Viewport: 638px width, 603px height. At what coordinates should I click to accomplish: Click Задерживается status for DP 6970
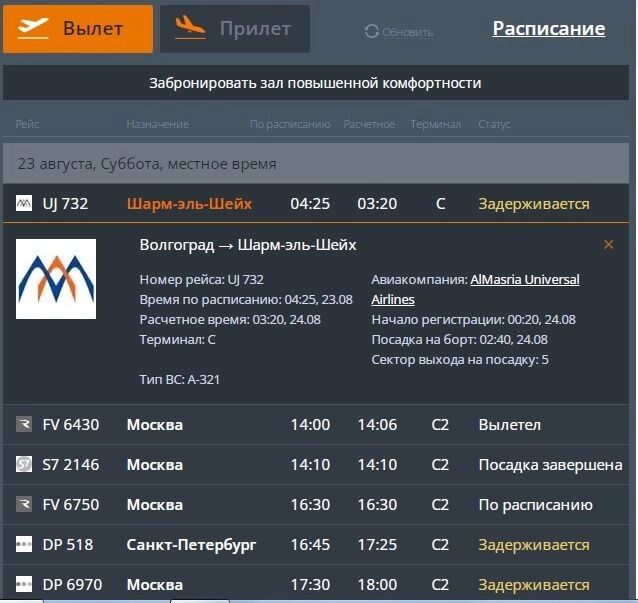pyautogui.click(x=533, y=585)
